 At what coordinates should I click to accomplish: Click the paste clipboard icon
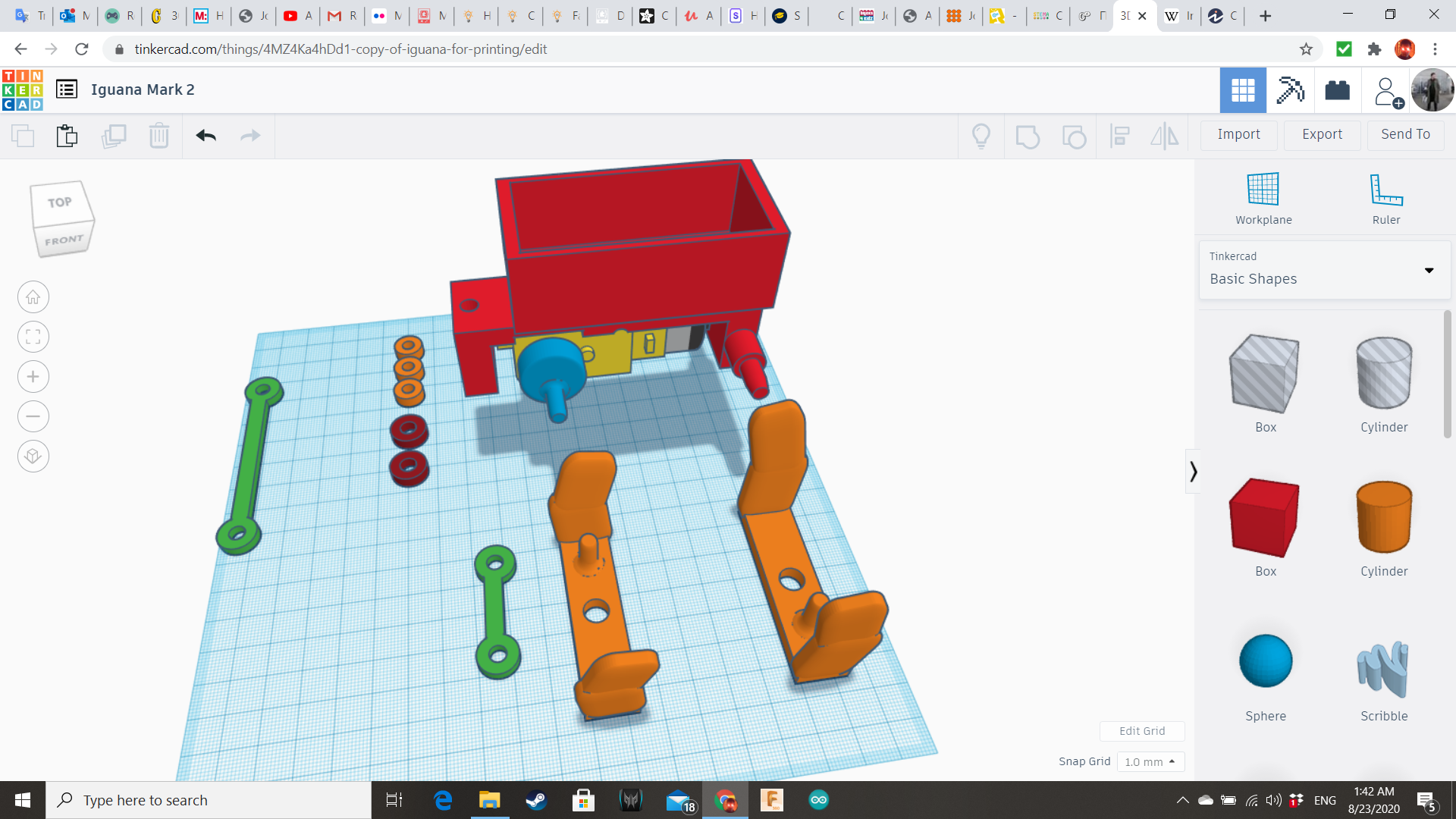[67, 136]
